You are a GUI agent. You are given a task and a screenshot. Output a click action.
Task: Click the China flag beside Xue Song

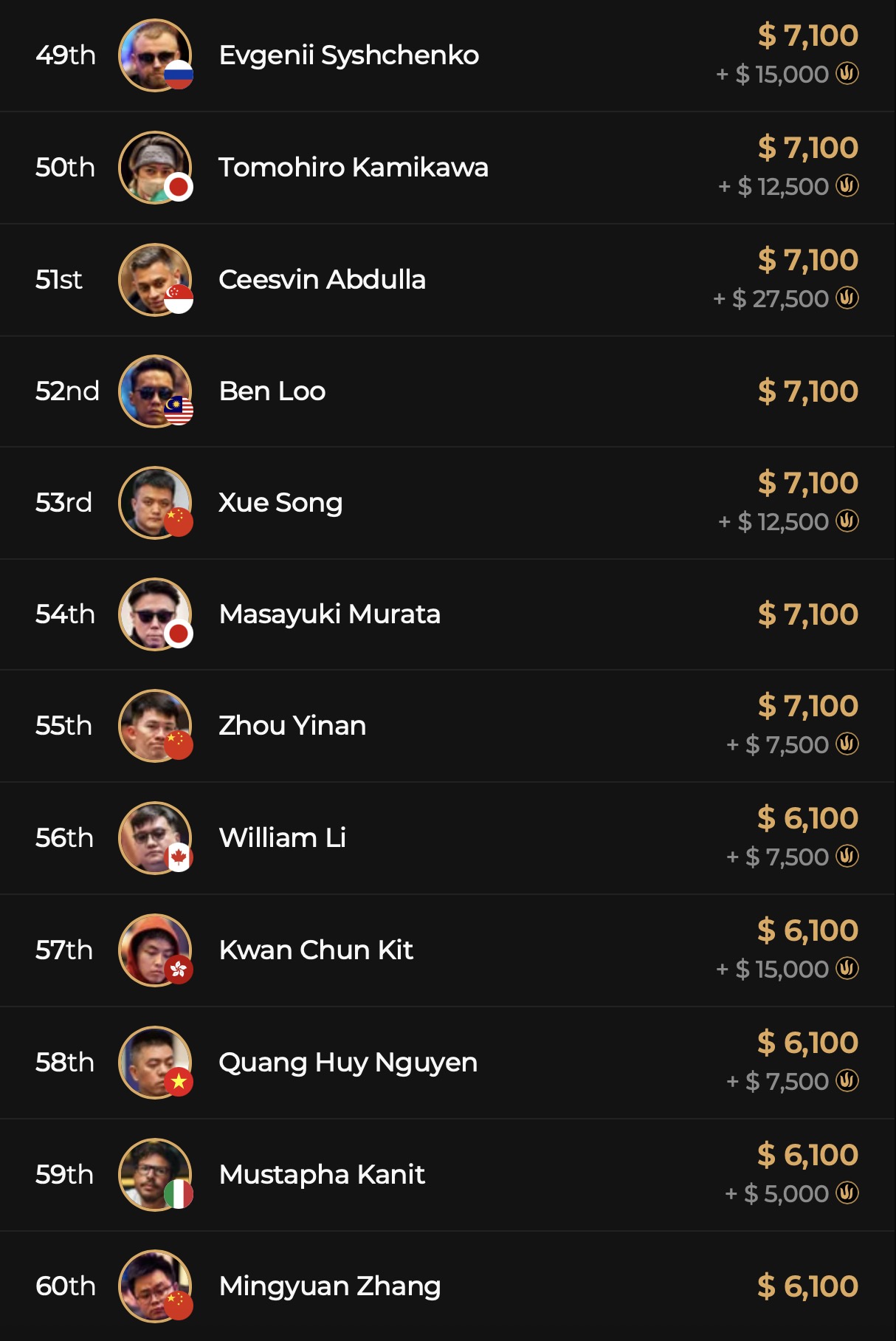(x=179, y=521)
